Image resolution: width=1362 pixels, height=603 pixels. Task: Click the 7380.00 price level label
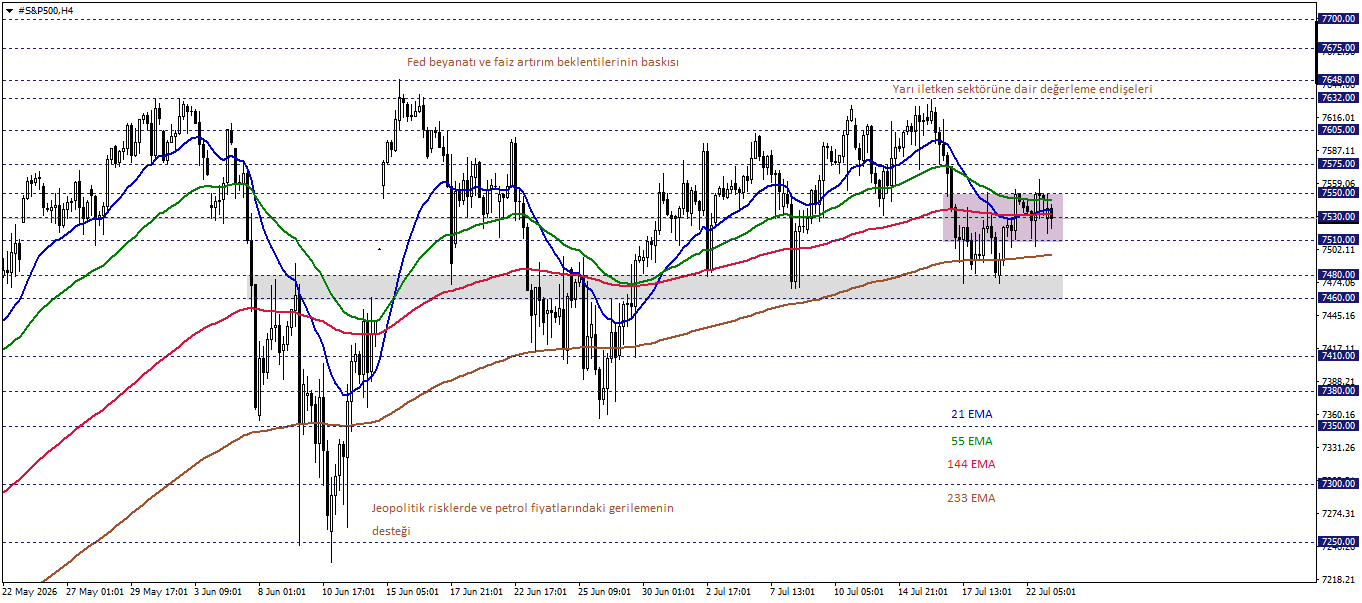click(x=1337, y=391)
